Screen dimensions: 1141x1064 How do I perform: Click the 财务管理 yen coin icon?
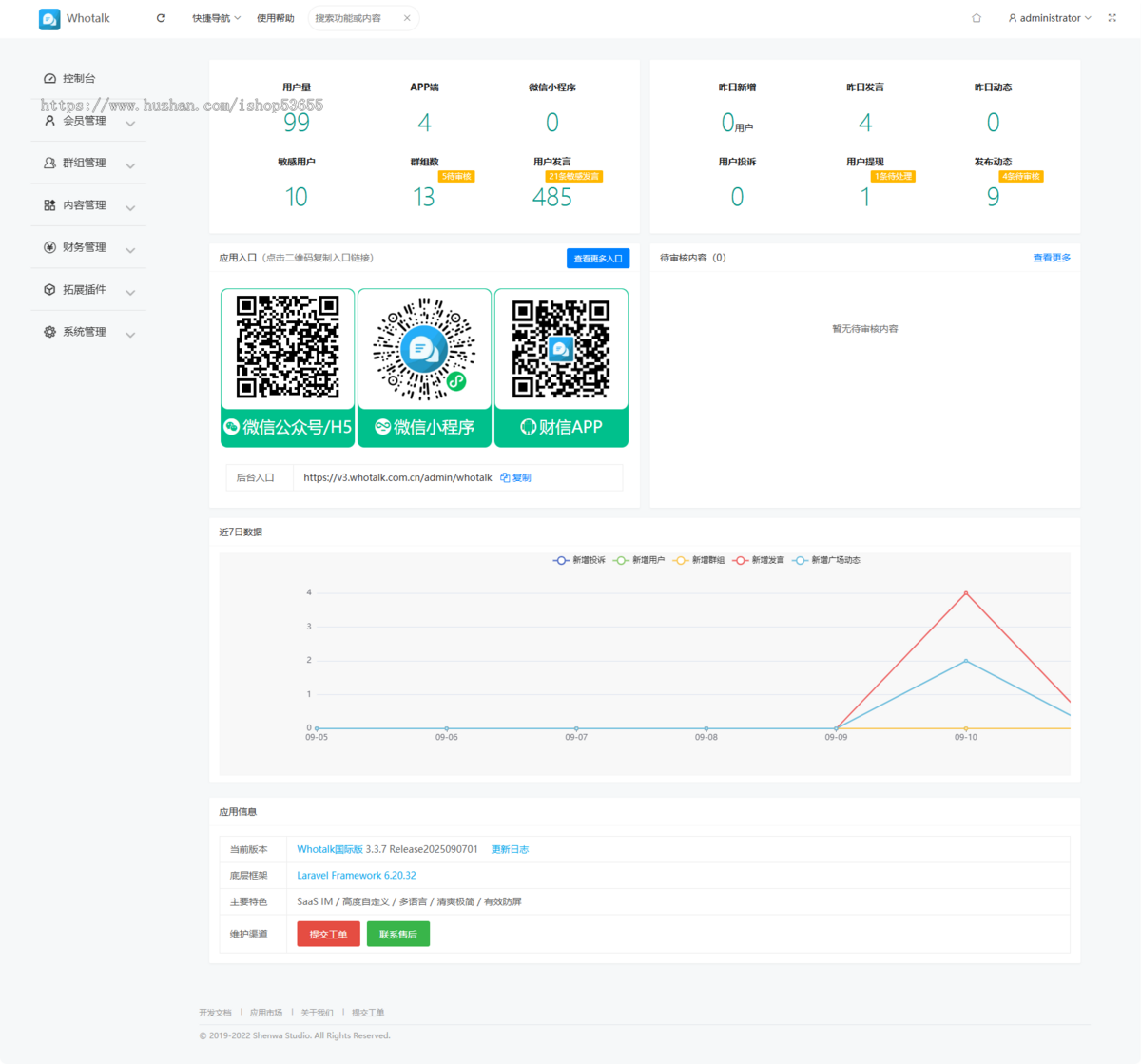click(49, 247)
